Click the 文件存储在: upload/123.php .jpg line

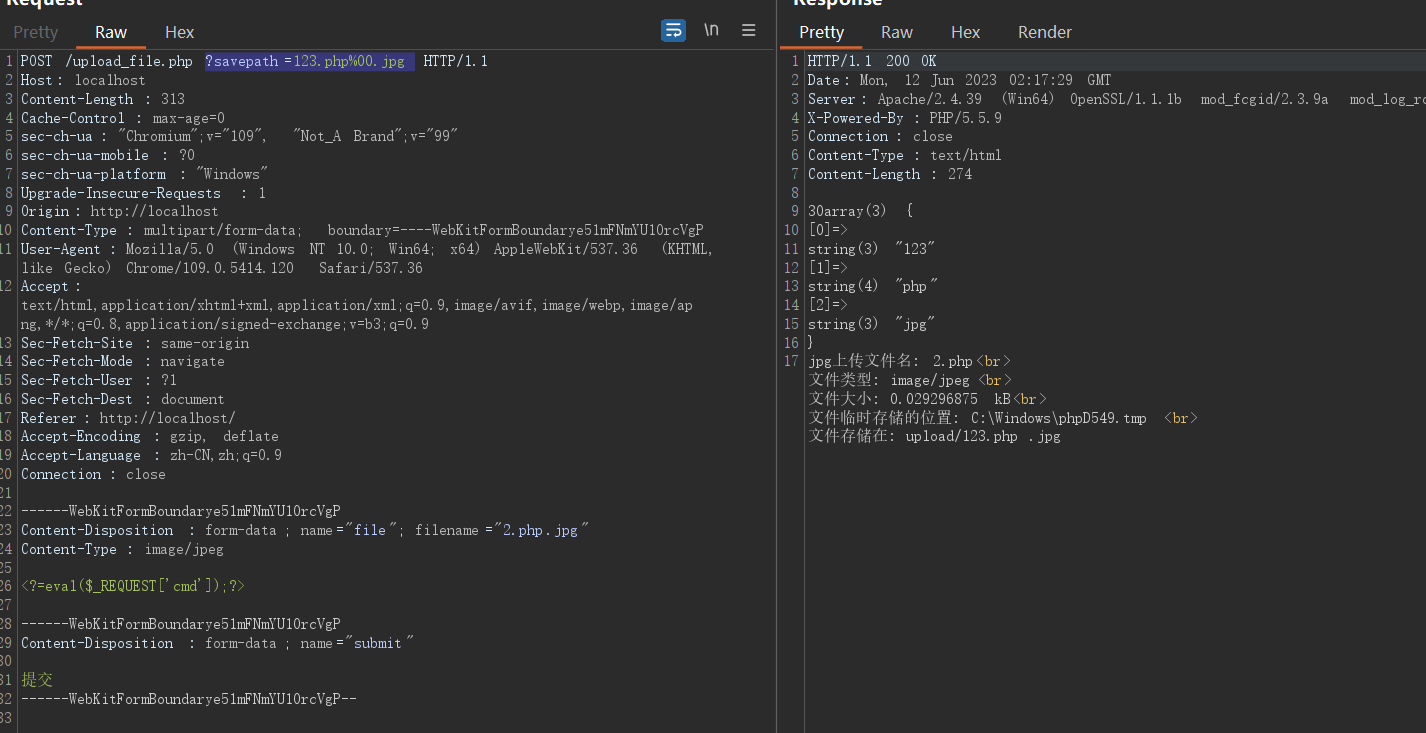tap(935, 436)
